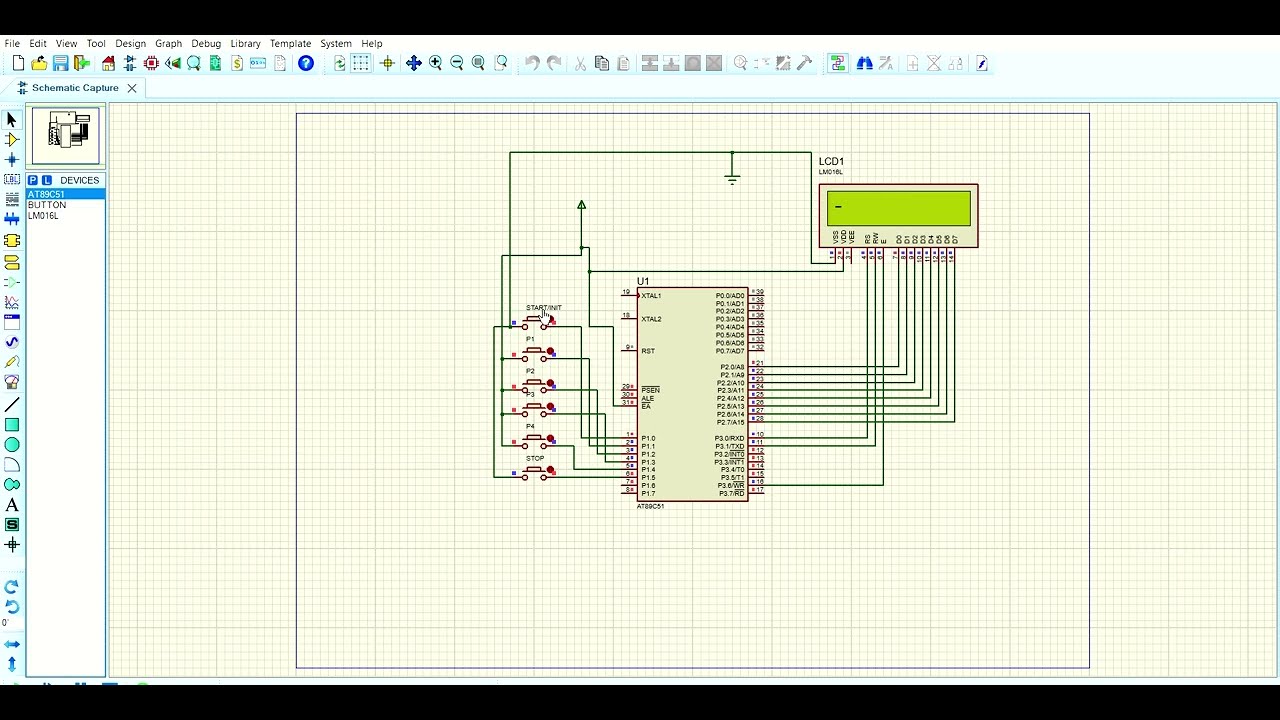Select the 2D symbol S tool
Viewport: 1280px width, 720px height.
point(12,525)
